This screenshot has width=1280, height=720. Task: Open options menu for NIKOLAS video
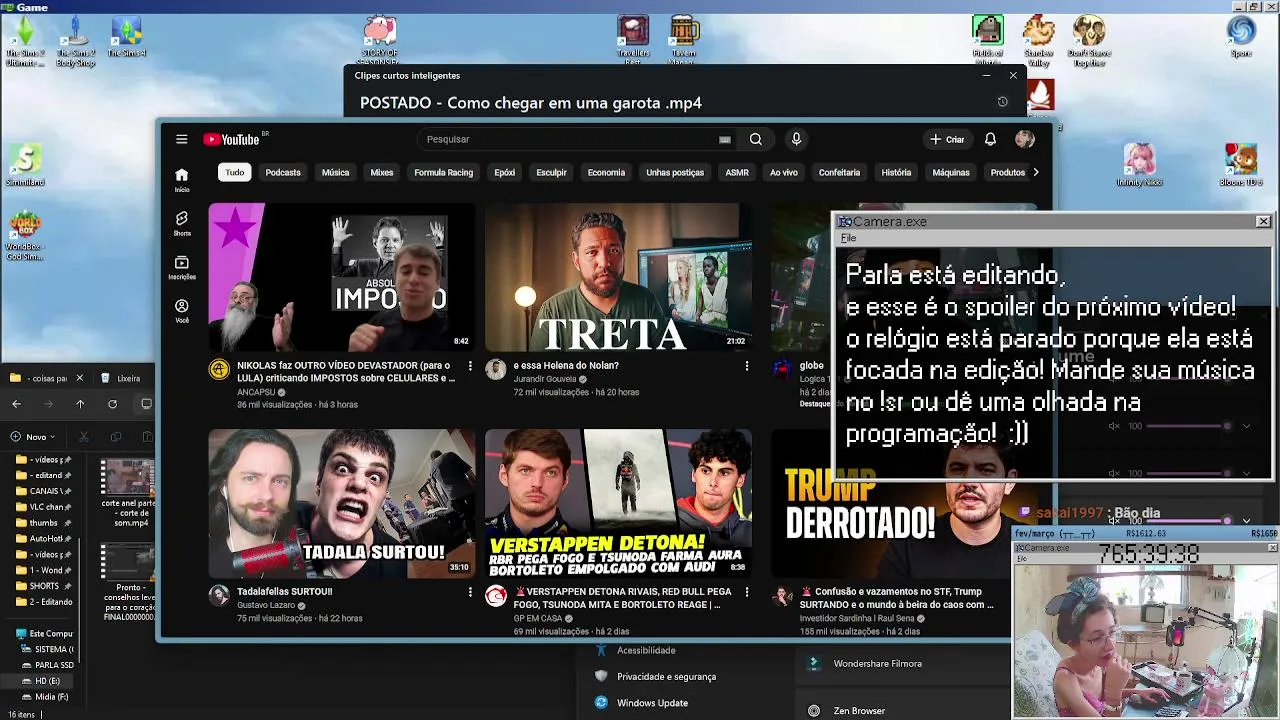point(470,366)
